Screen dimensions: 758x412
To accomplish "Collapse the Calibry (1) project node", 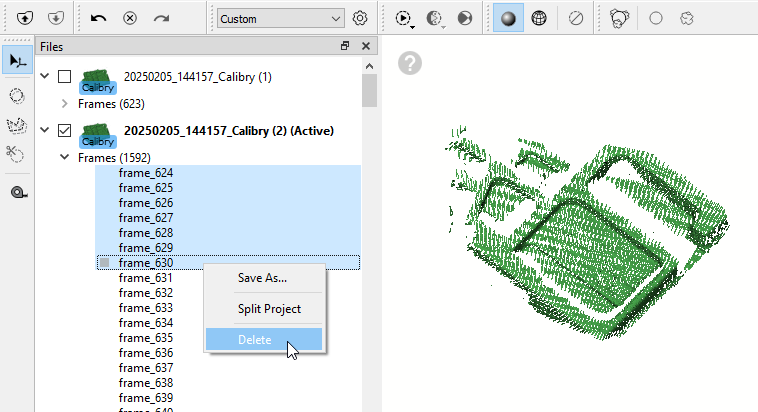I will click(x=44, y=76).
